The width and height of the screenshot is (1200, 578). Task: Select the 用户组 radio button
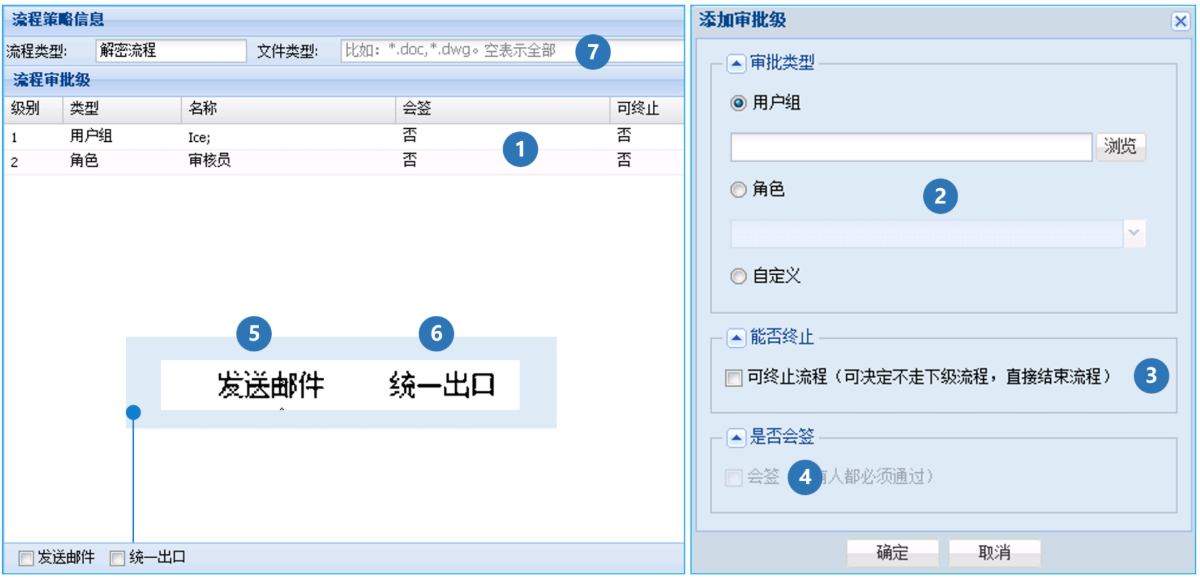pos(739,103)
